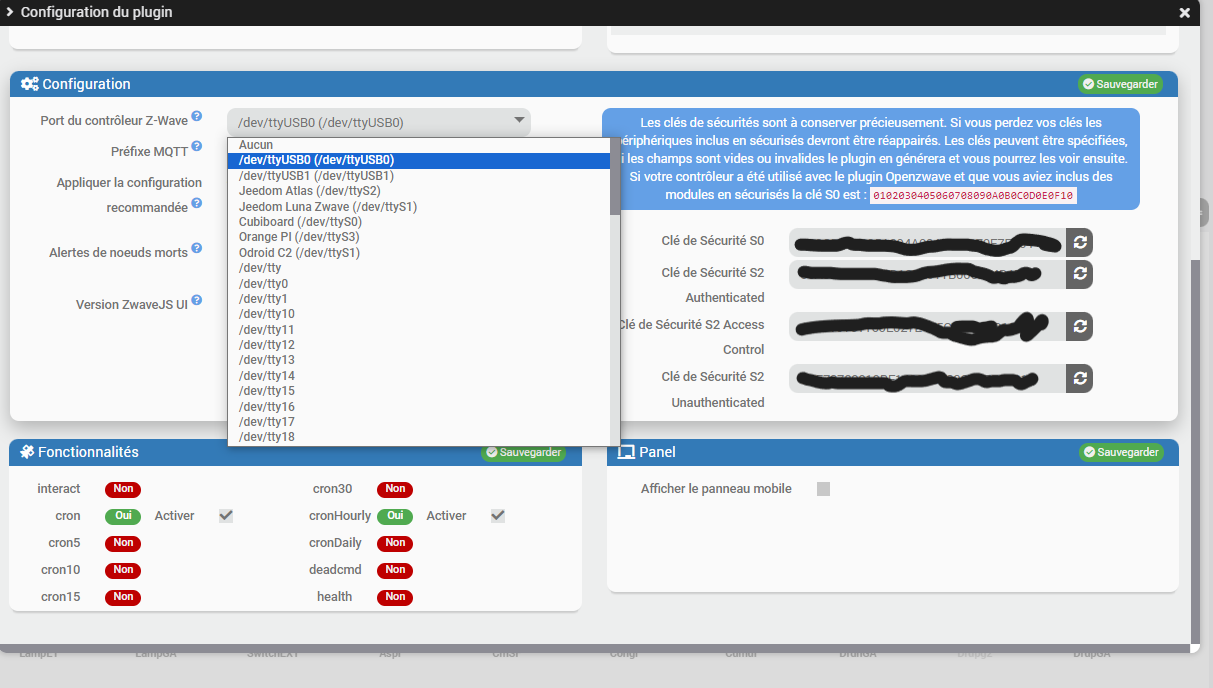1213x688 pixels.
Task: Click Sauvegarder in the Fonctionnalités panel
Action: 524,451
